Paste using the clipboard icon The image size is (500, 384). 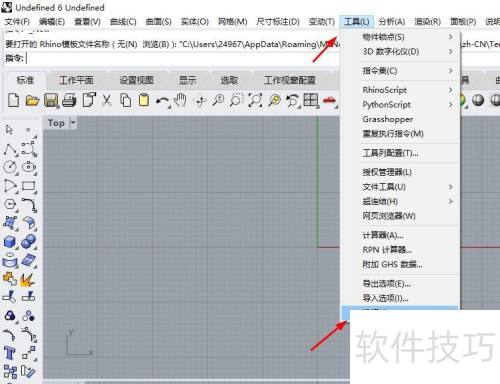tap(144, 100)
